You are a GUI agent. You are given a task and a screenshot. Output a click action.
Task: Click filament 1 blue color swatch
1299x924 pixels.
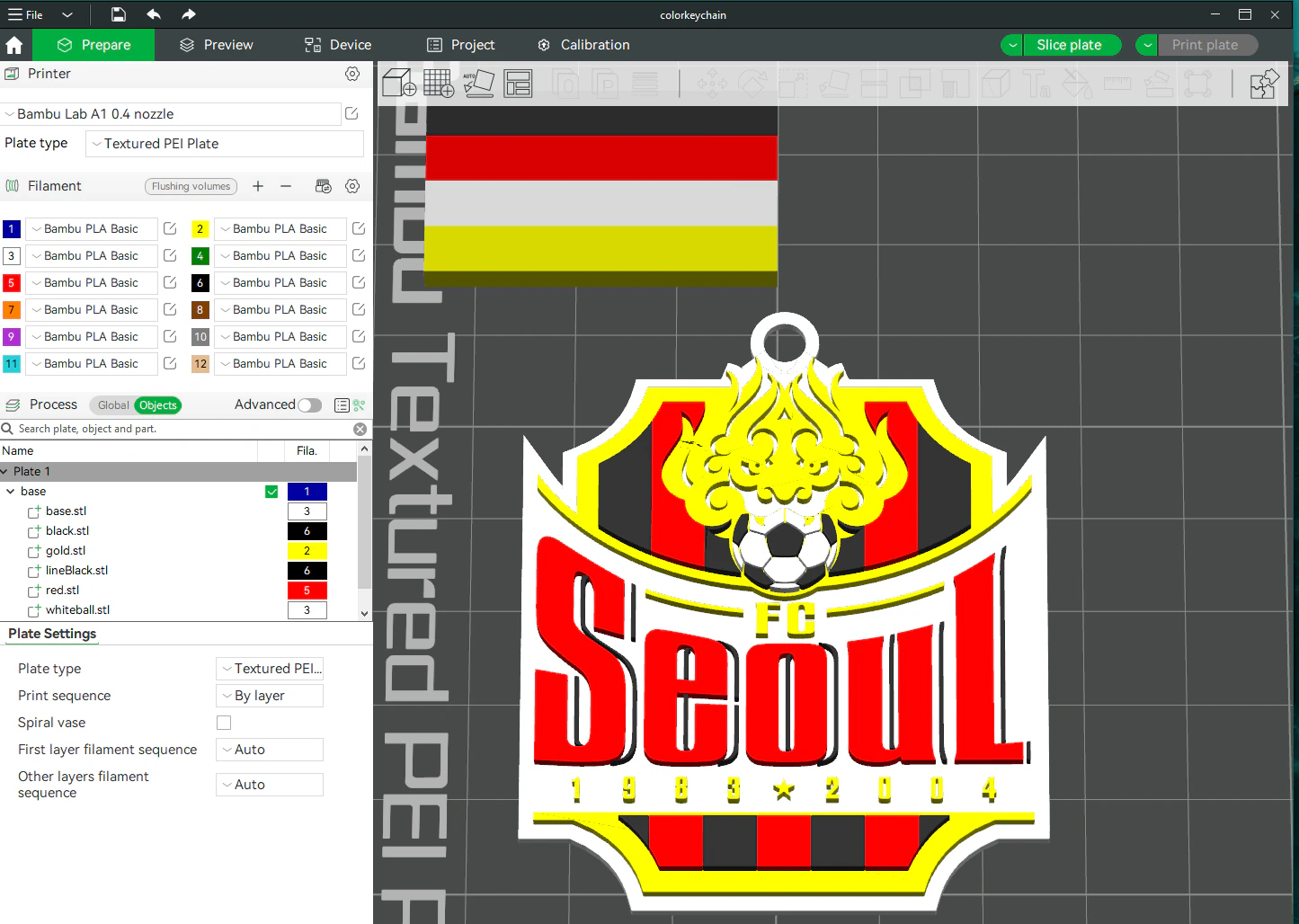coord(12,229)
